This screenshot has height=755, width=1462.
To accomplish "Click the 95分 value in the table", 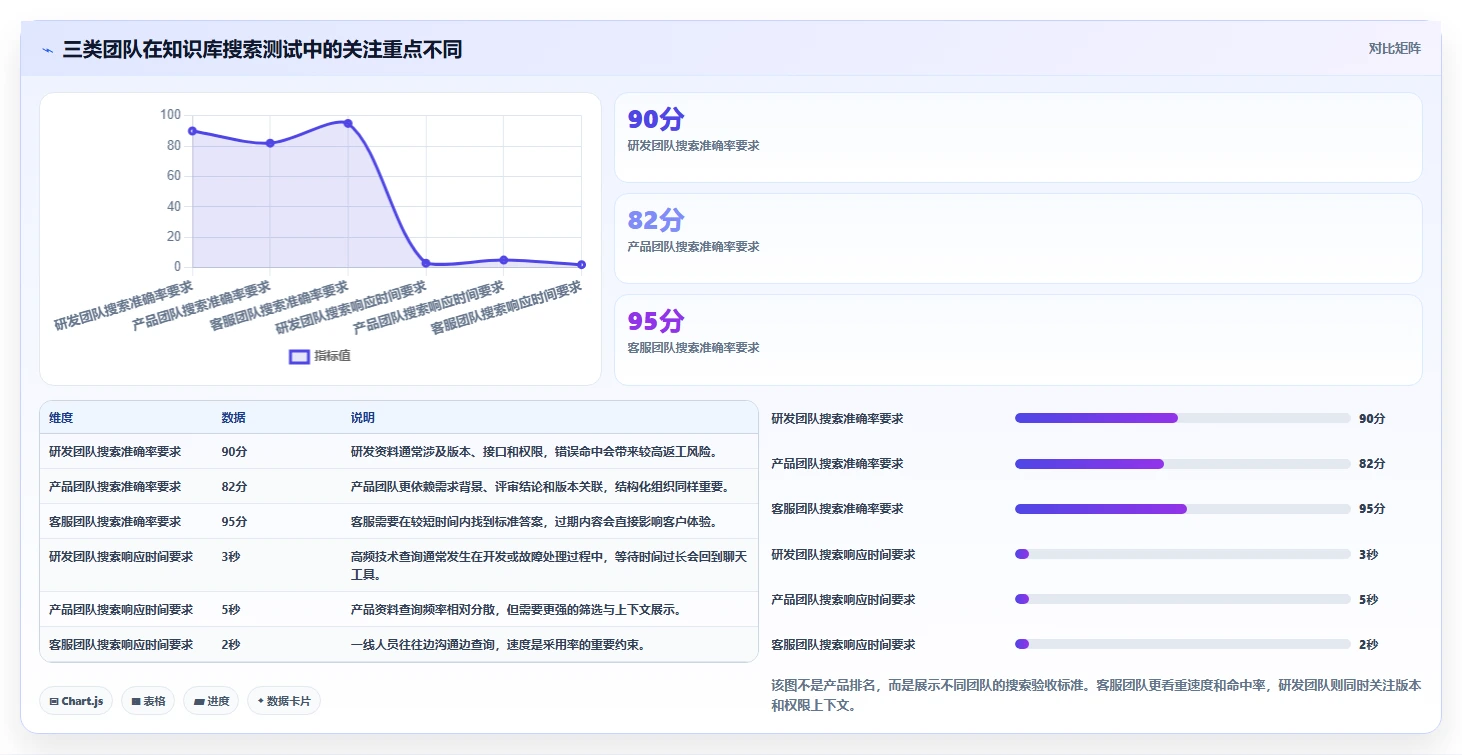I will [234, 522].
